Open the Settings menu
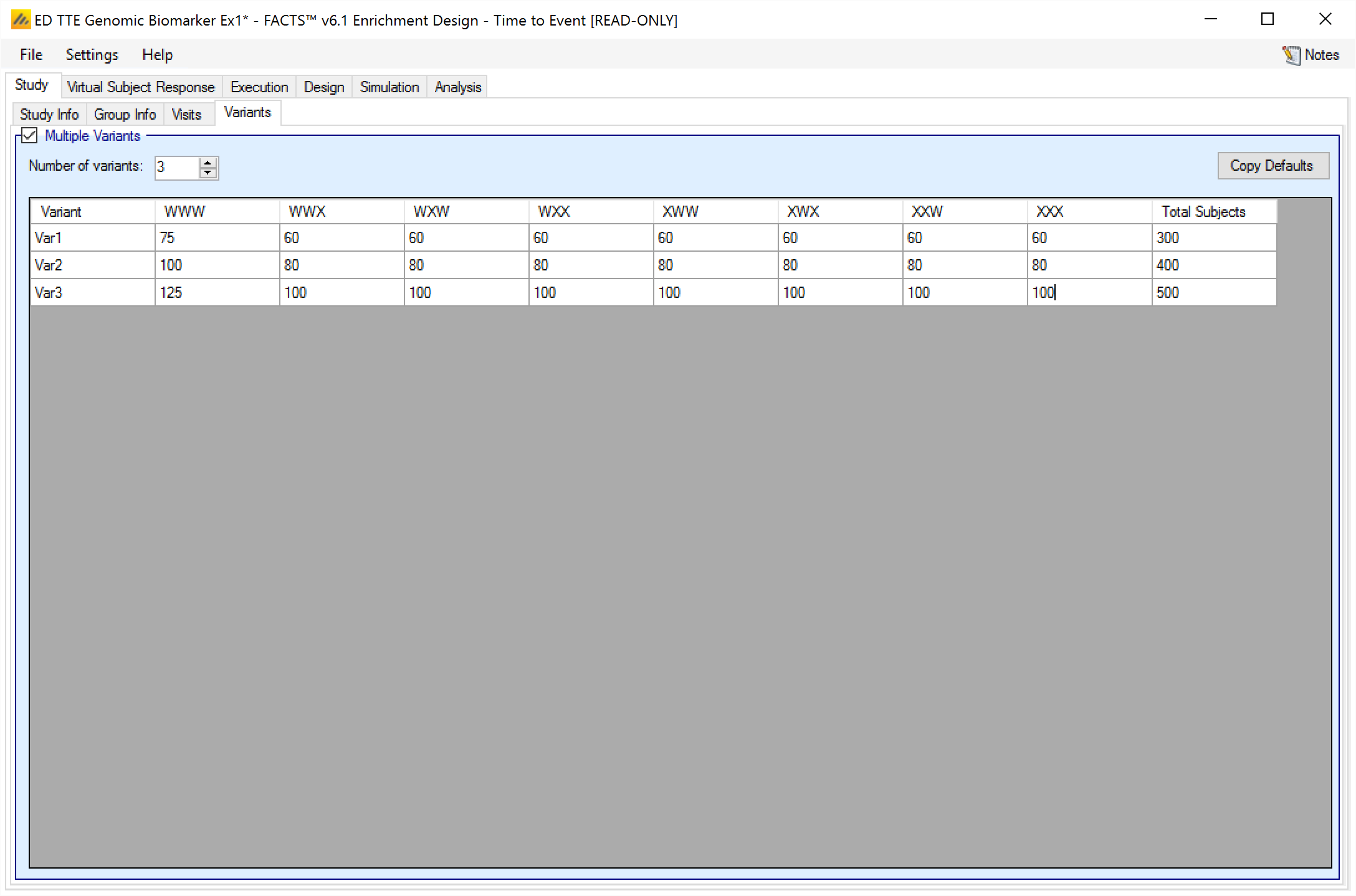This screenshot has height=896, width=1356. click(92, 55)
